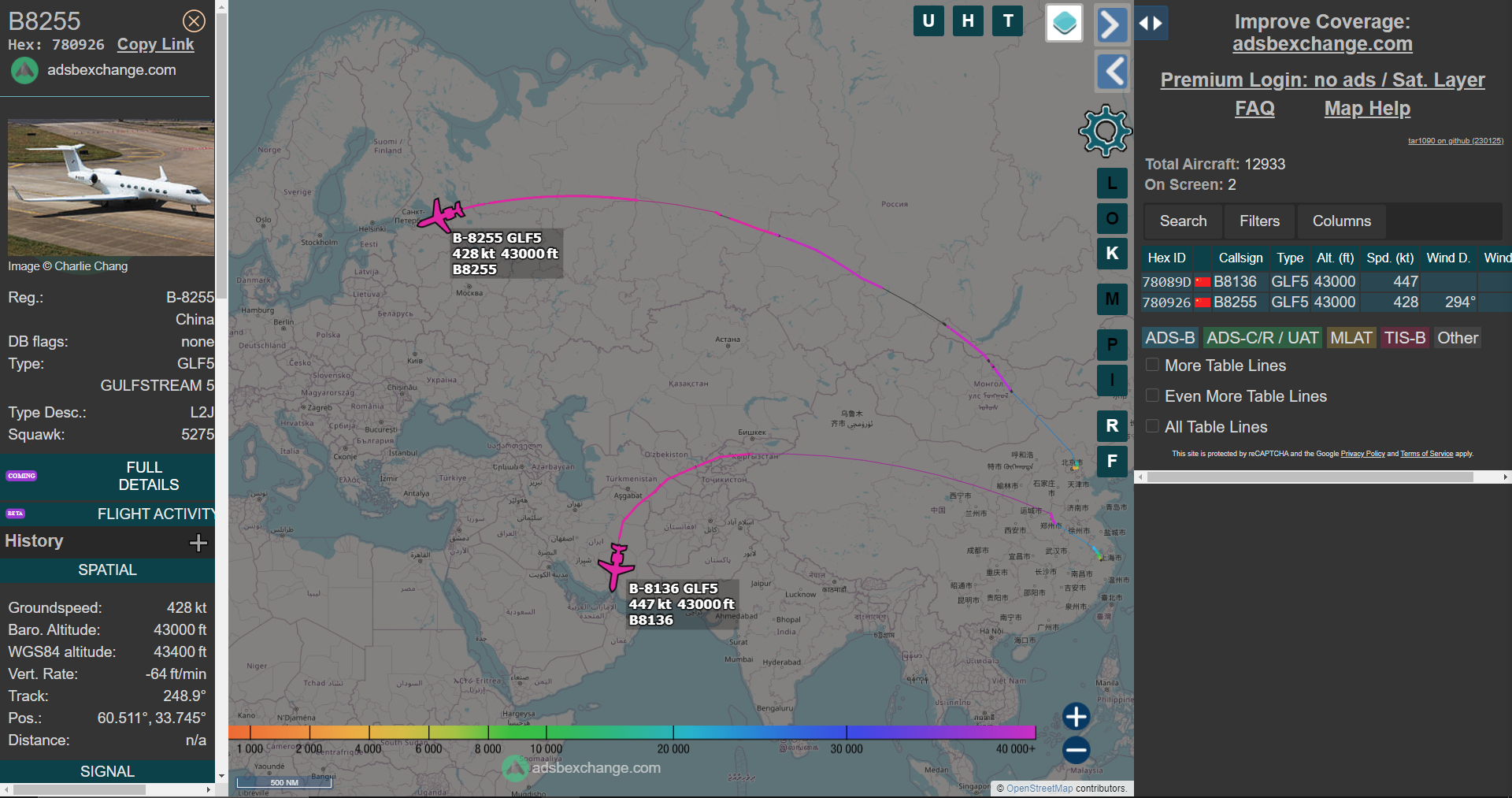Sort table by Type column
Image resolution: width=1512 pixels, height=798 pixels.
click(1290, 258)
